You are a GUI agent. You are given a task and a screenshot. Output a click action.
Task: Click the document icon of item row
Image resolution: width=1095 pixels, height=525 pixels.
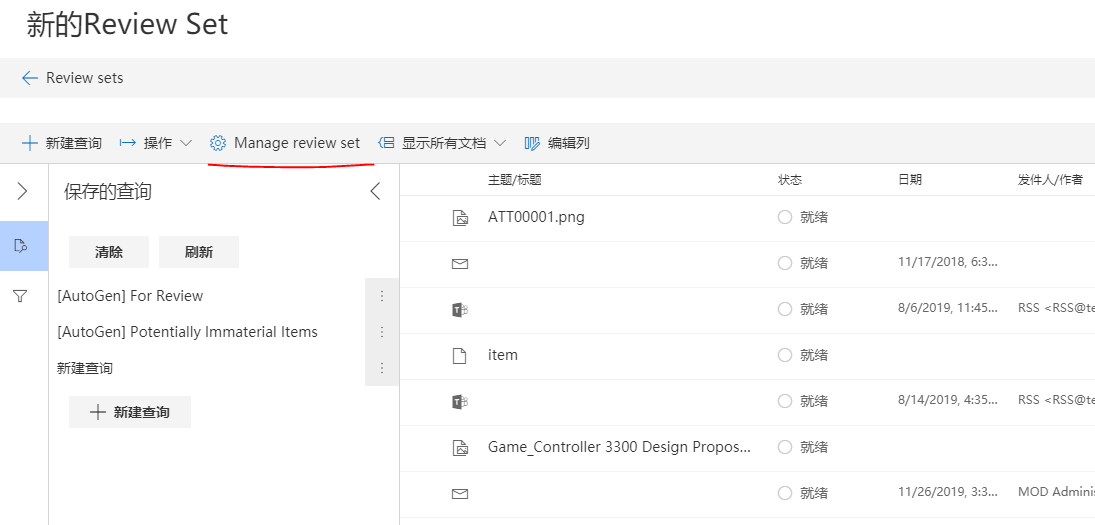[x=460, y=355]
